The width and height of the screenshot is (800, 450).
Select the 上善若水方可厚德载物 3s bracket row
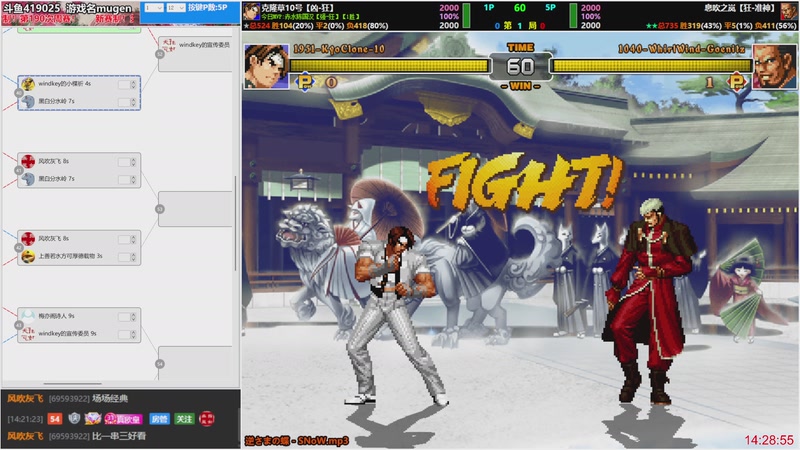coord(79,256)
